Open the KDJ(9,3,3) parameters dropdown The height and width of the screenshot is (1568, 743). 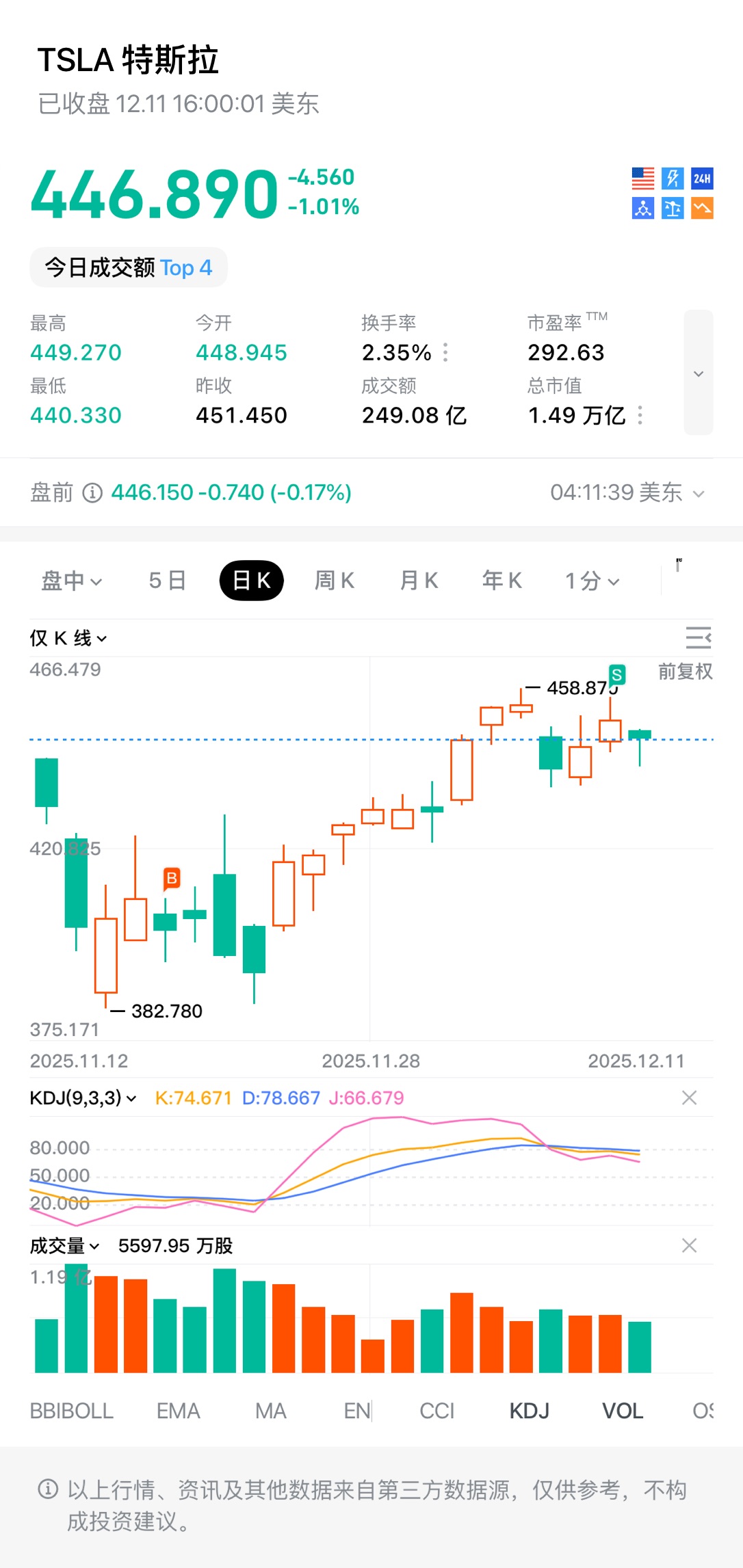tap(83, 1098)
